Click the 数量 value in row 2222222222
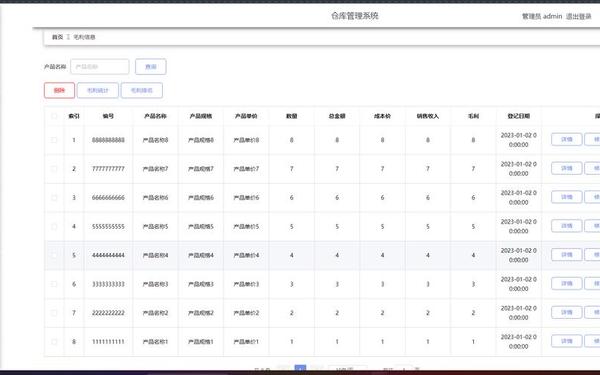 click(x=292, y=313)
